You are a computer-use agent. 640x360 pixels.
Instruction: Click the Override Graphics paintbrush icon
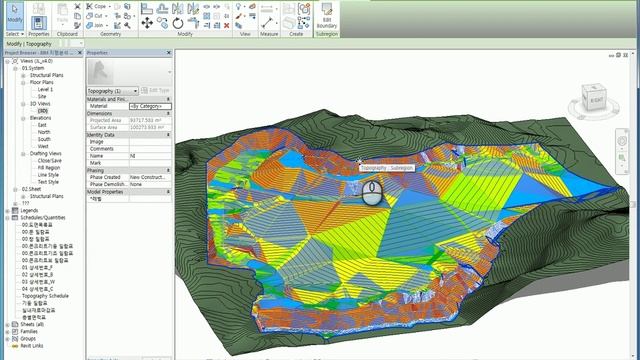coord(238,16)
